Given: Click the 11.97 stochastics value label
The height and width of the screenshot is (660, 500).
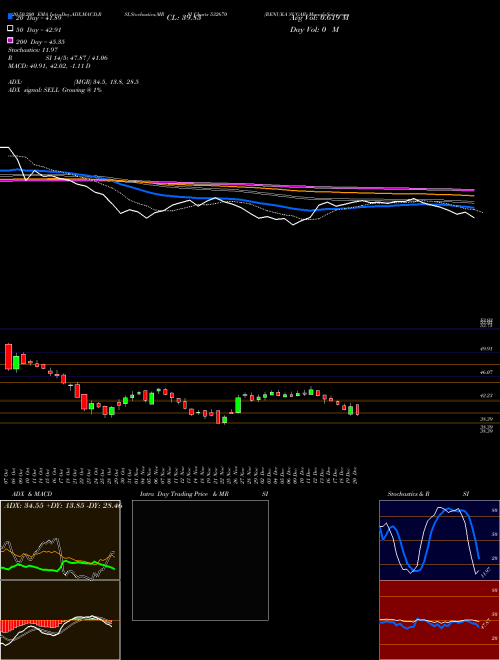Looking at the screenshot, I should [485, 572].
